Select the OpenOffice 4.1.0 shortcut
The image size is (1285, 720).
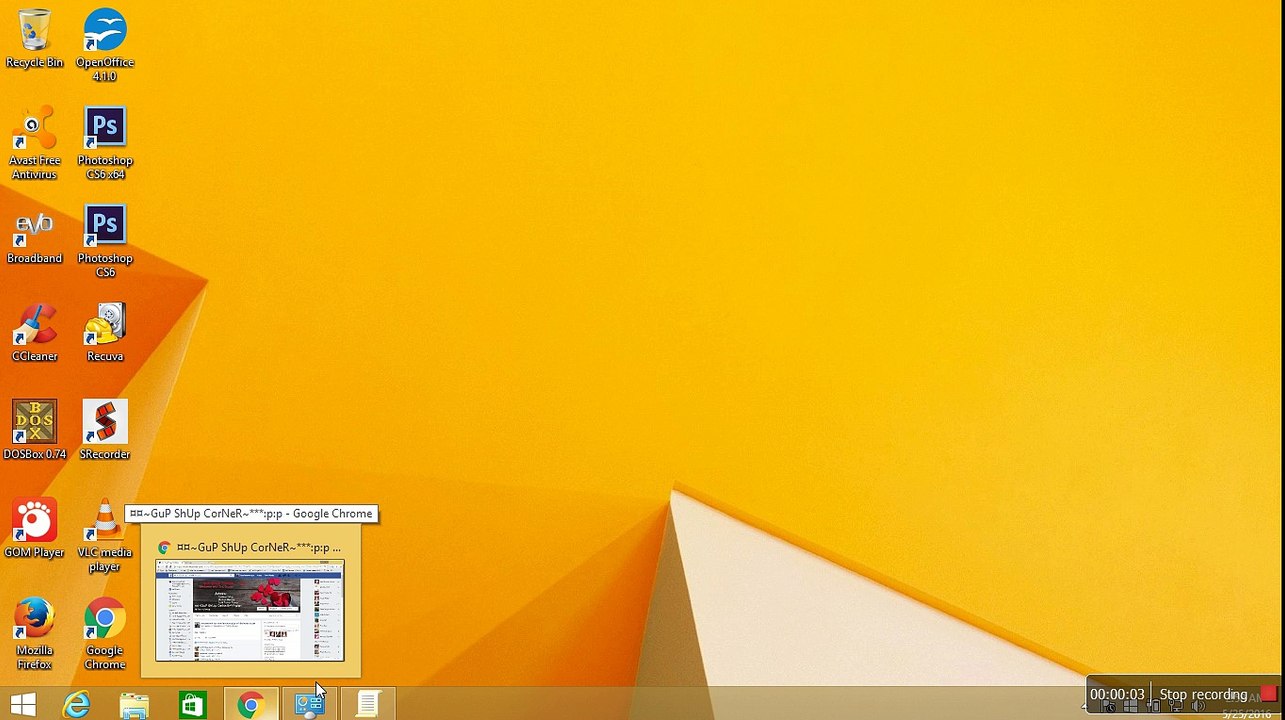tap(105, 46)
